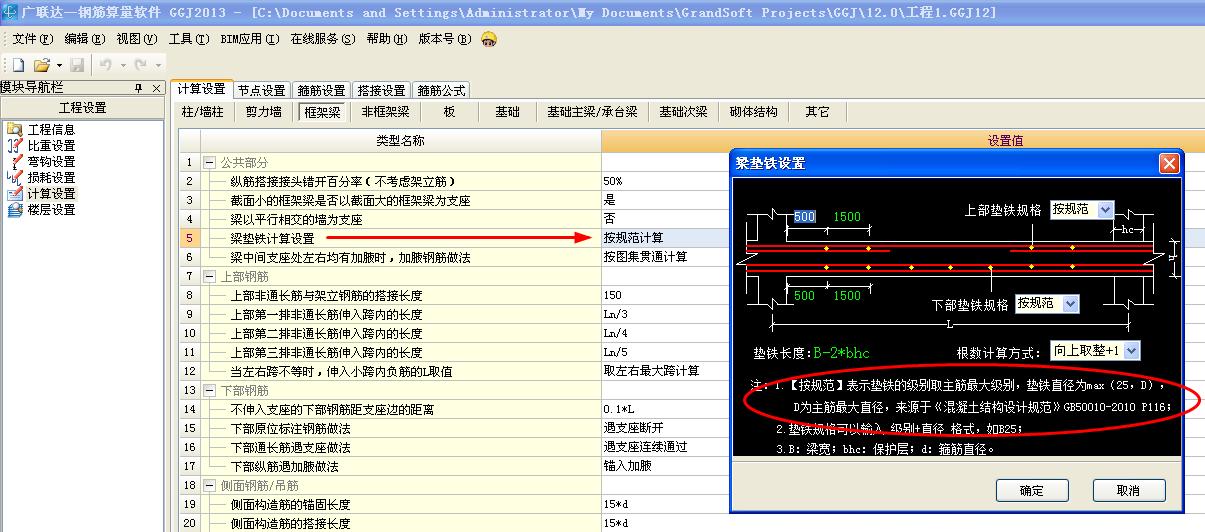Open the 上部垫铁规格 dropdown
The image size is (1205, 532).
(1105, 210)
